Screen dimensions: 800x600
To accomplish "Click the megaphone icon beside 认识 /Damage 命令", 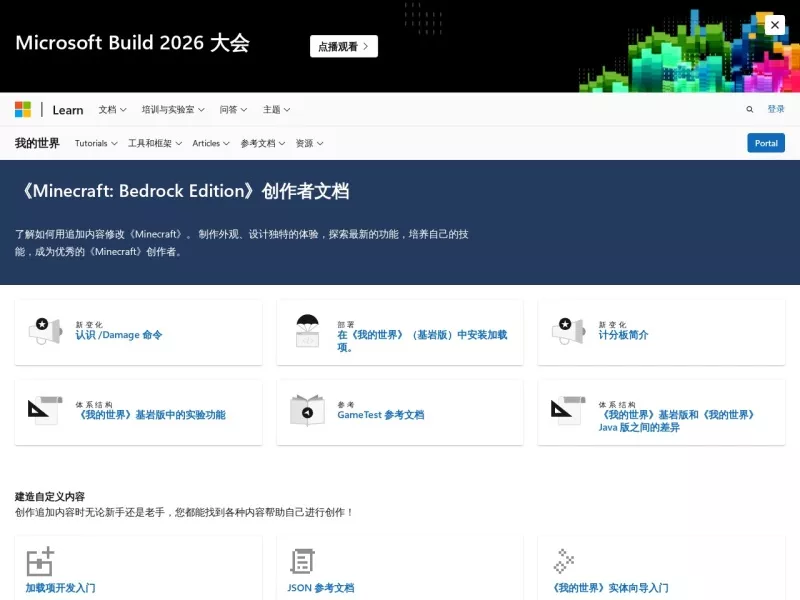I will point(45,331).
